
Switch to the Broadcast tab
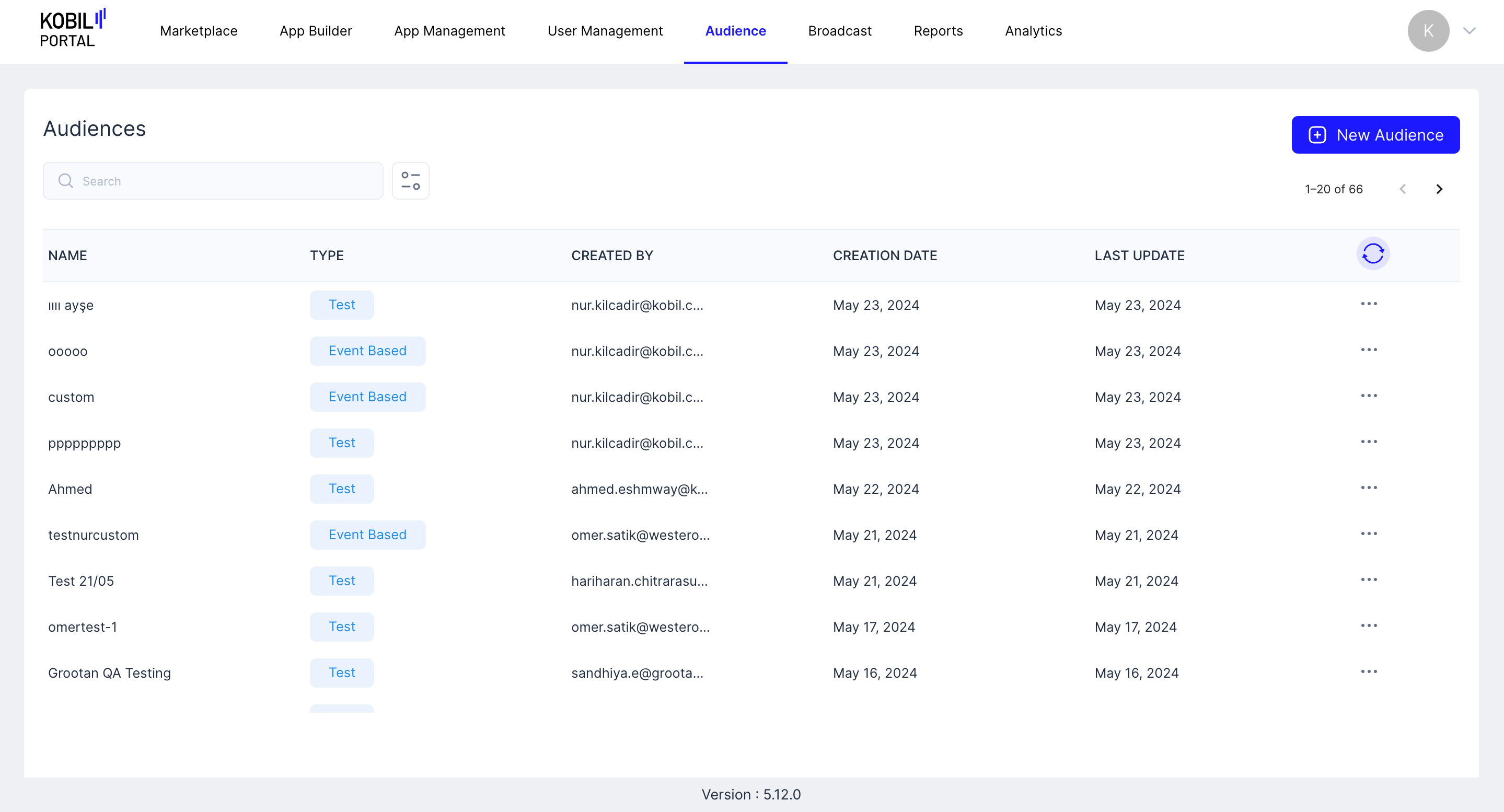(840, 31)
